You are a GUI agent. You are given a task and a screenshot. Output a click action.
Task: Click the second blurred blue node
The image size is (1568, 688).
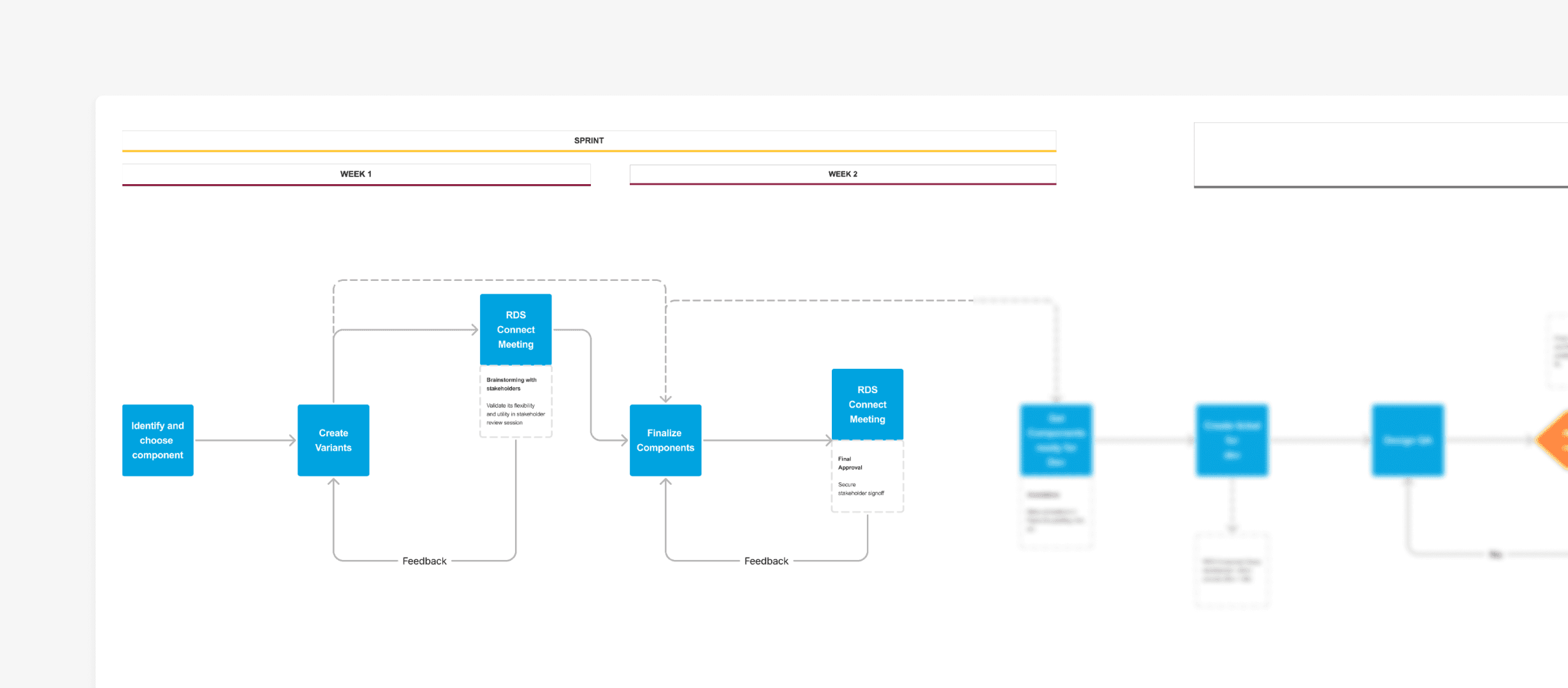(1231, 440)
